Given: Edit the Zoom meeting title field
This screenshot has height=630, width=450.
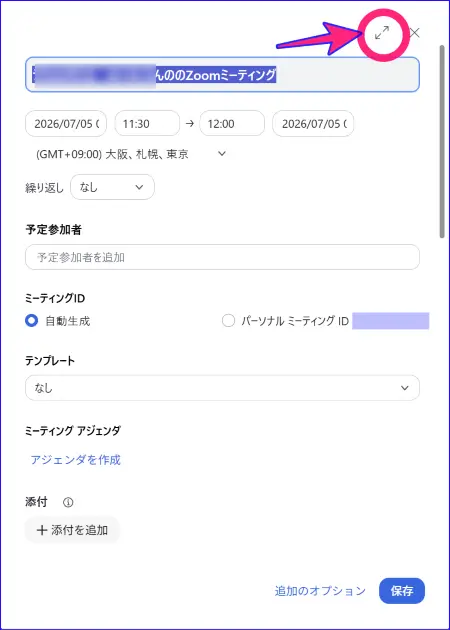Looking at the screenshot, I should [x=222, y=75].
